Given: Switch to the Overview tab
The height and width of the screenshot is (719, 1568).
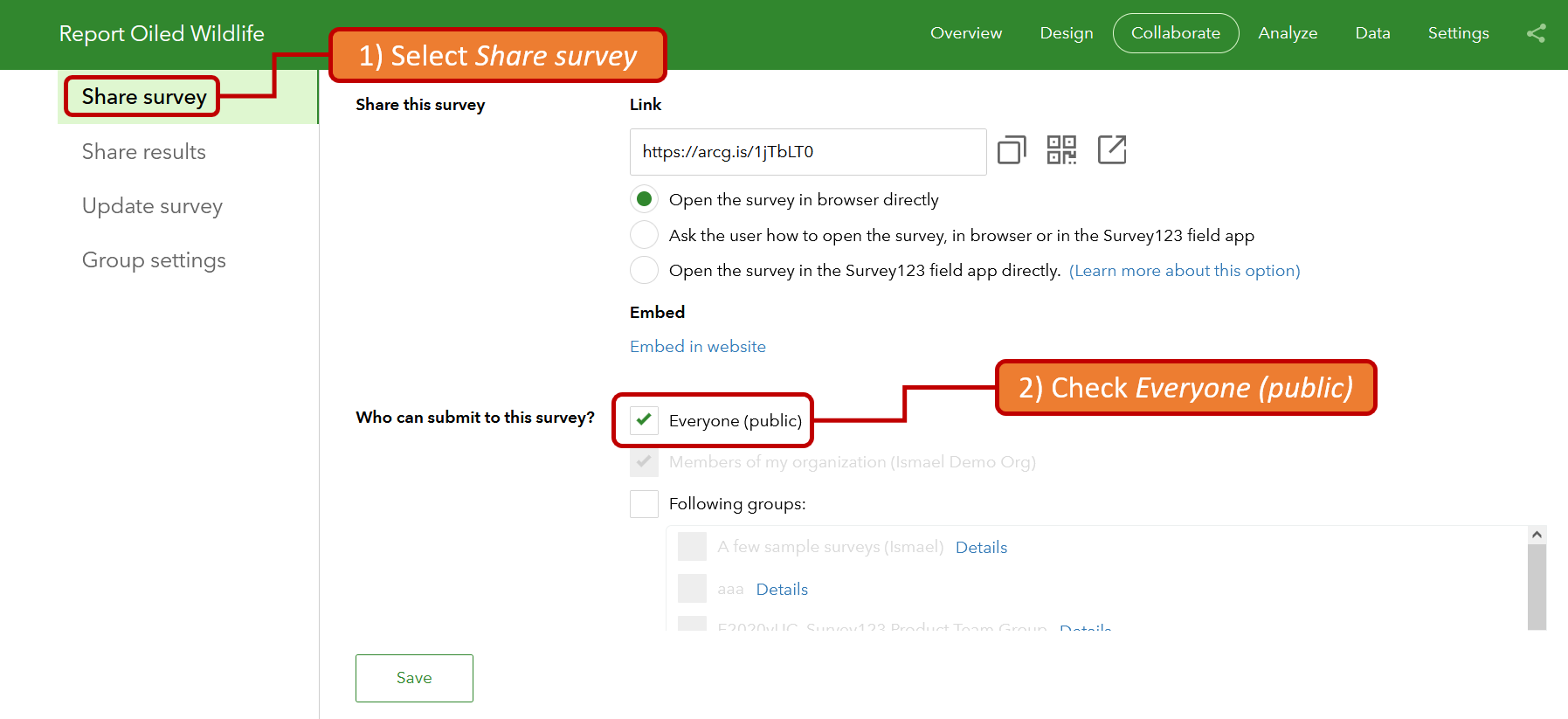Looking at the screenshot, I should [x=966, y=33].
